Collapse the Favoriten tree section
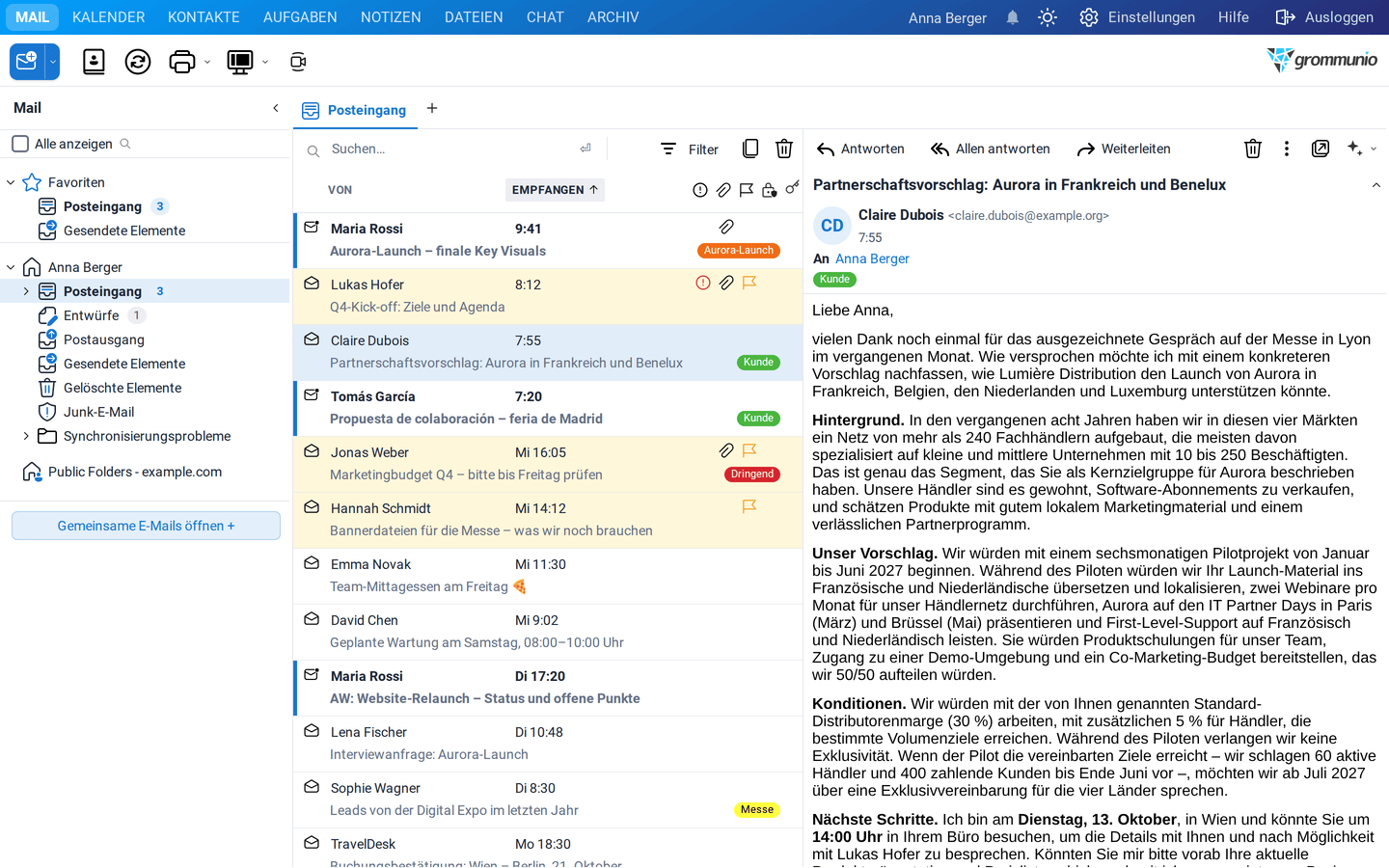 point(11,182)
